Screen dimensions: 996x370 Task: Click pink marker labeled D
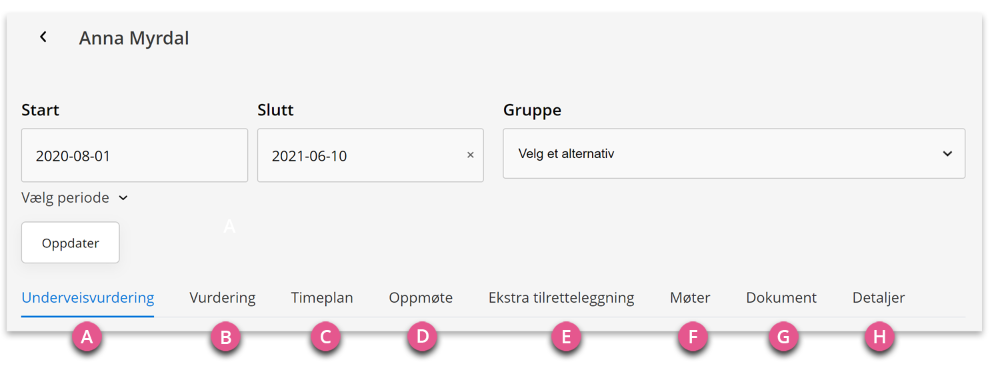422,338
